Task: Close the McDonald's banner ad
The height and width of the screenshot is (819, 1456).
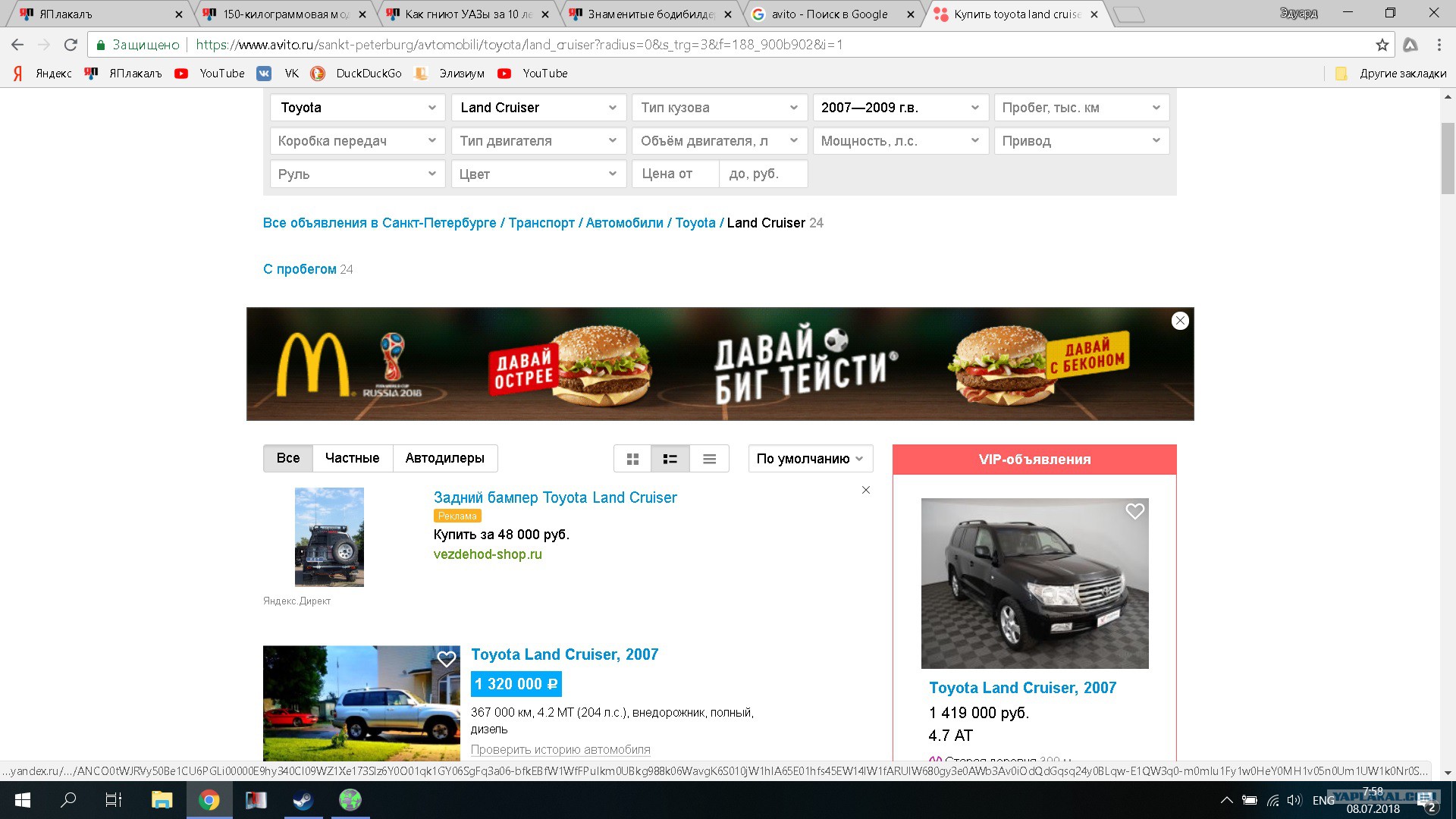Action: (x=1180, y=321)
